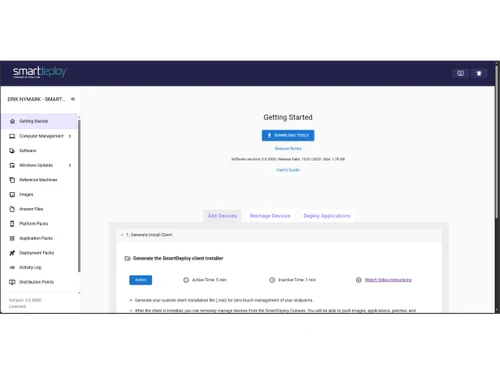Click the Answer Files document icon
Image resolution: width=500 pixels, height=375 pixels.
pyautogui.click(x=12, y=209)
